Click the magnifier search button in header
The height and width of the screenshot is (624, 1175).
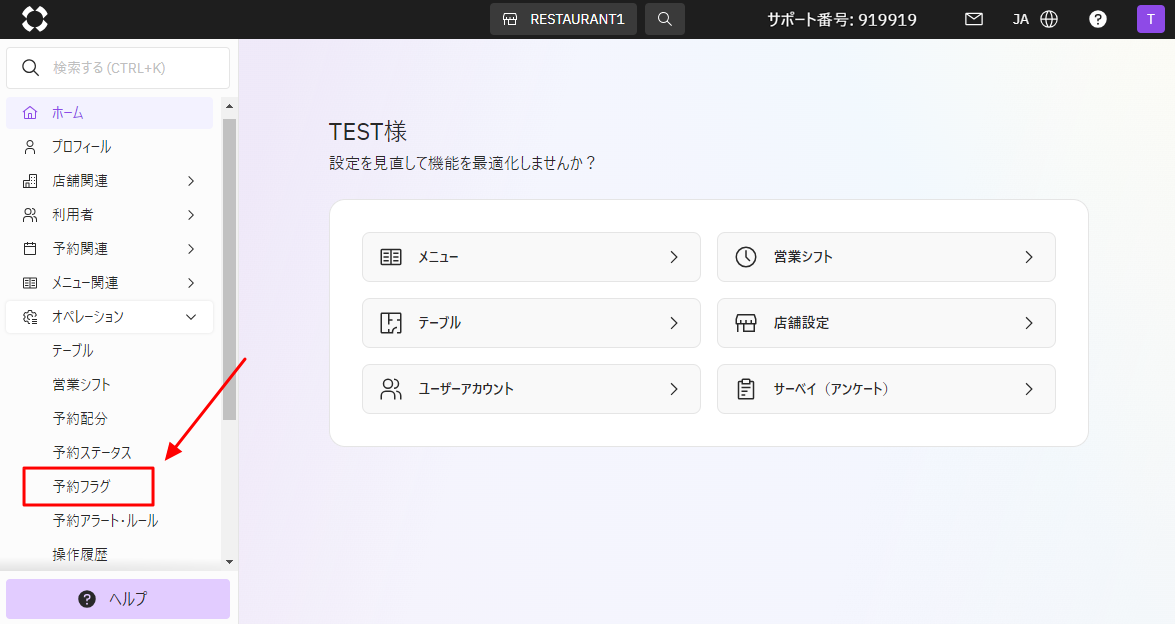(664, 19)
